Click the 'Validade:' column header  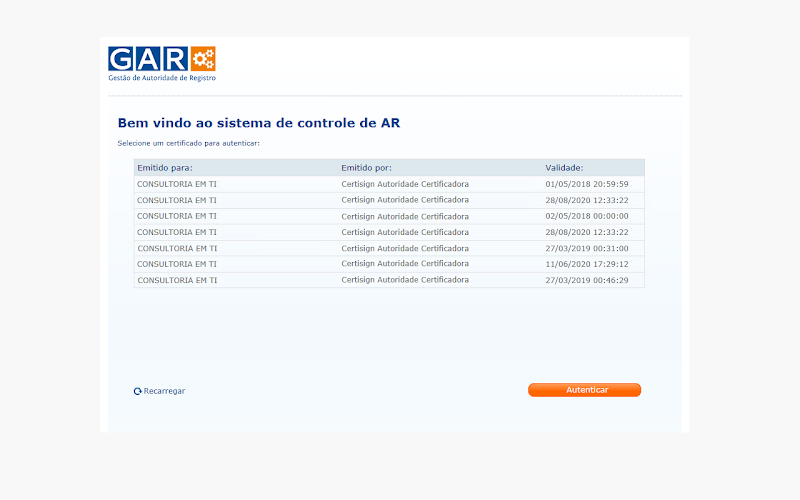point(564,168)
